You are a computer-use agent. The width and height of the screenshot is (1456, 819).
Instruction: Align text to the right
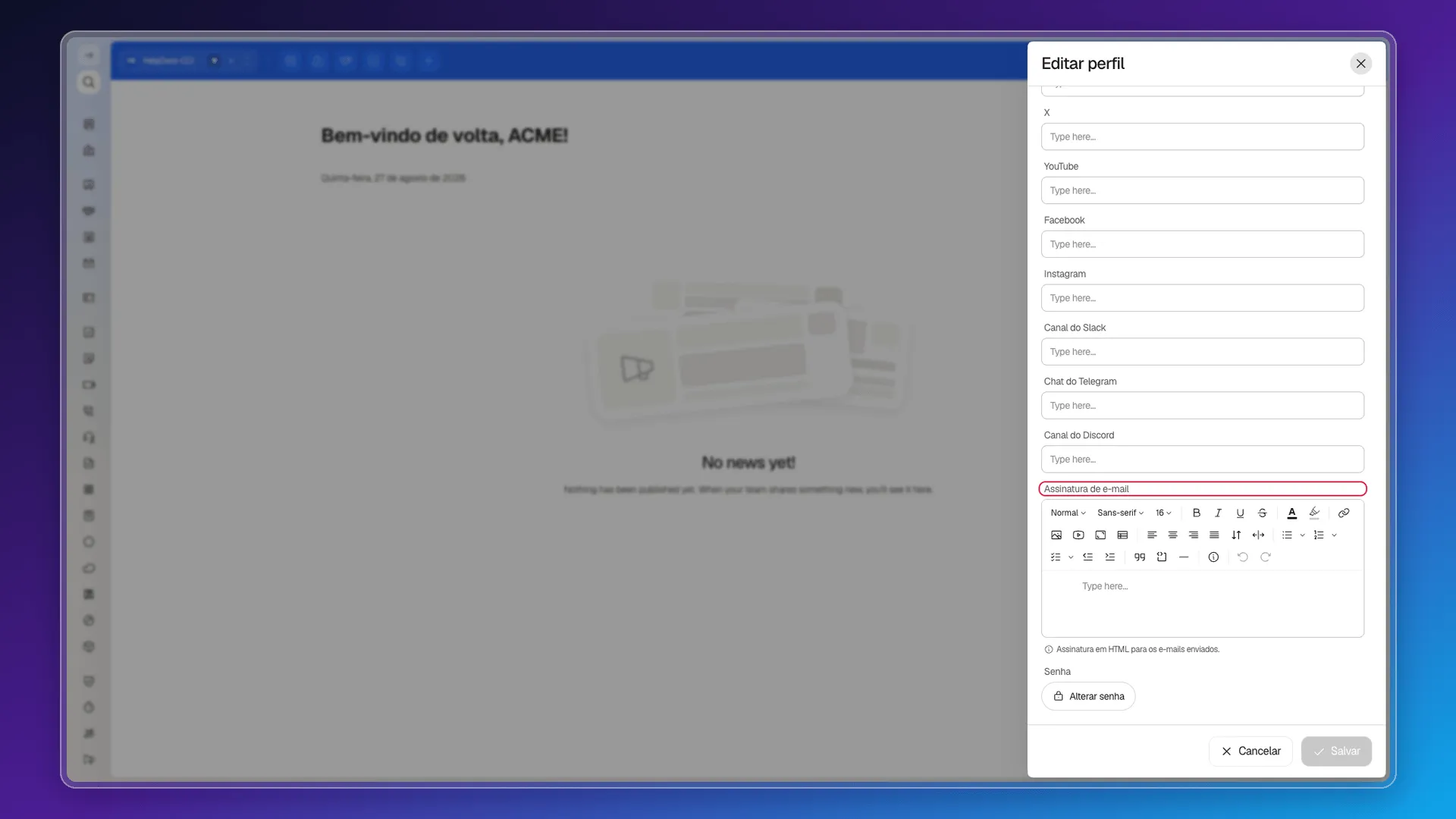click(x=1194, y=535)
